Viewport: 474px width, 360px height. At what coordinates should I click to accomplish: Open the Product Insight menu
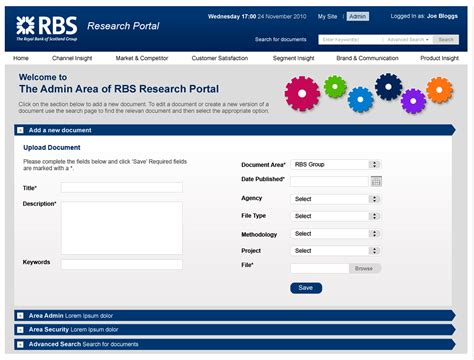439,58
